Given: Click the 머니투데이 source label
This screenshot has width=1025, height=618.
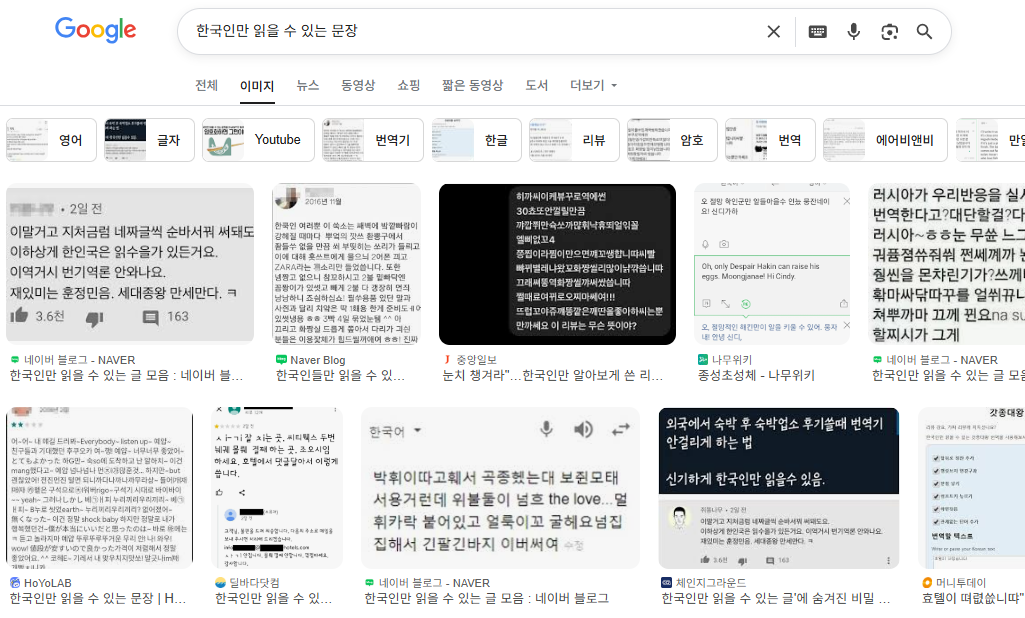Looking at the screenshot, I should pyautogui.click(x=954, y=583).
